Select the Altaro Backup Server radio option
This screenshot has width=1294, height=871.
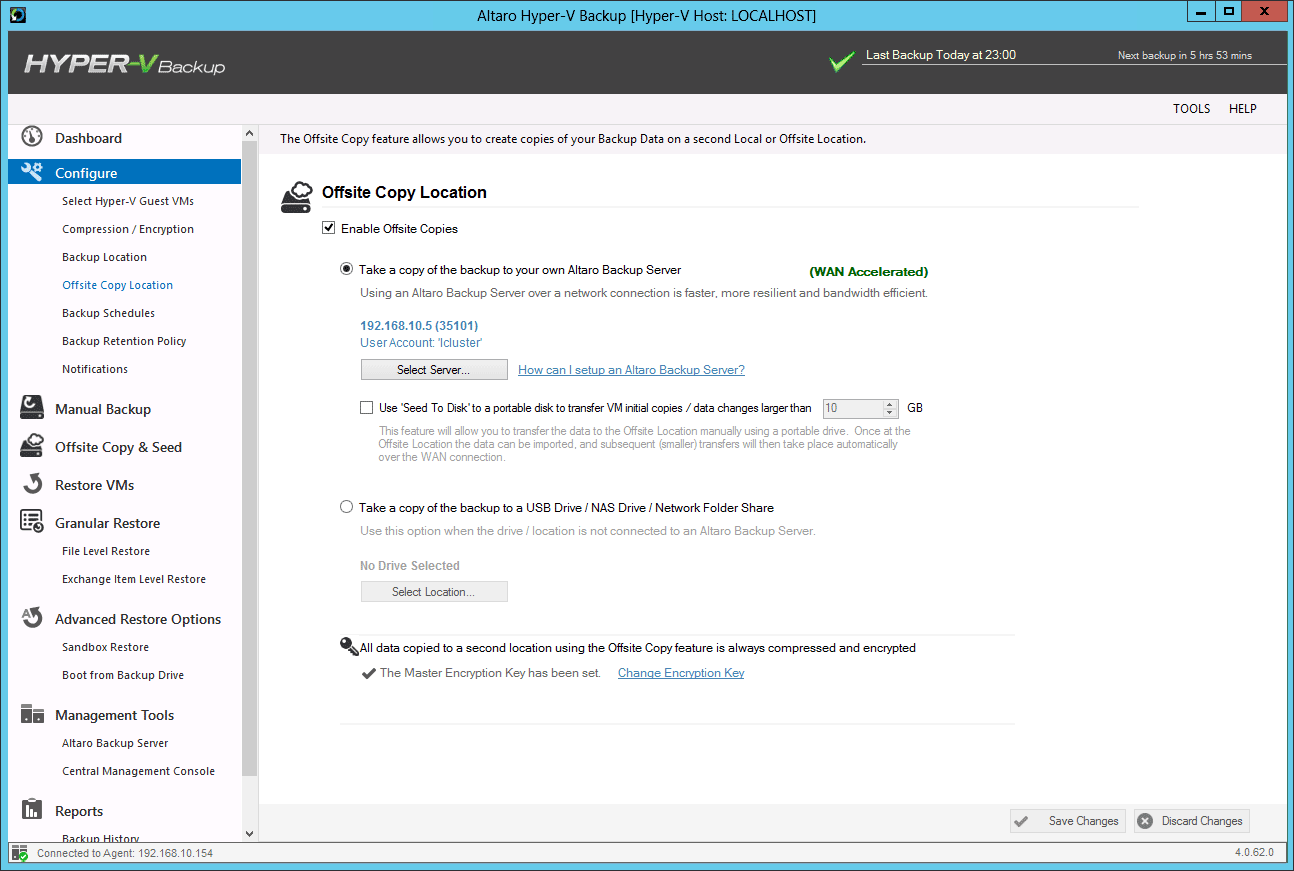(x=346, y=269)
